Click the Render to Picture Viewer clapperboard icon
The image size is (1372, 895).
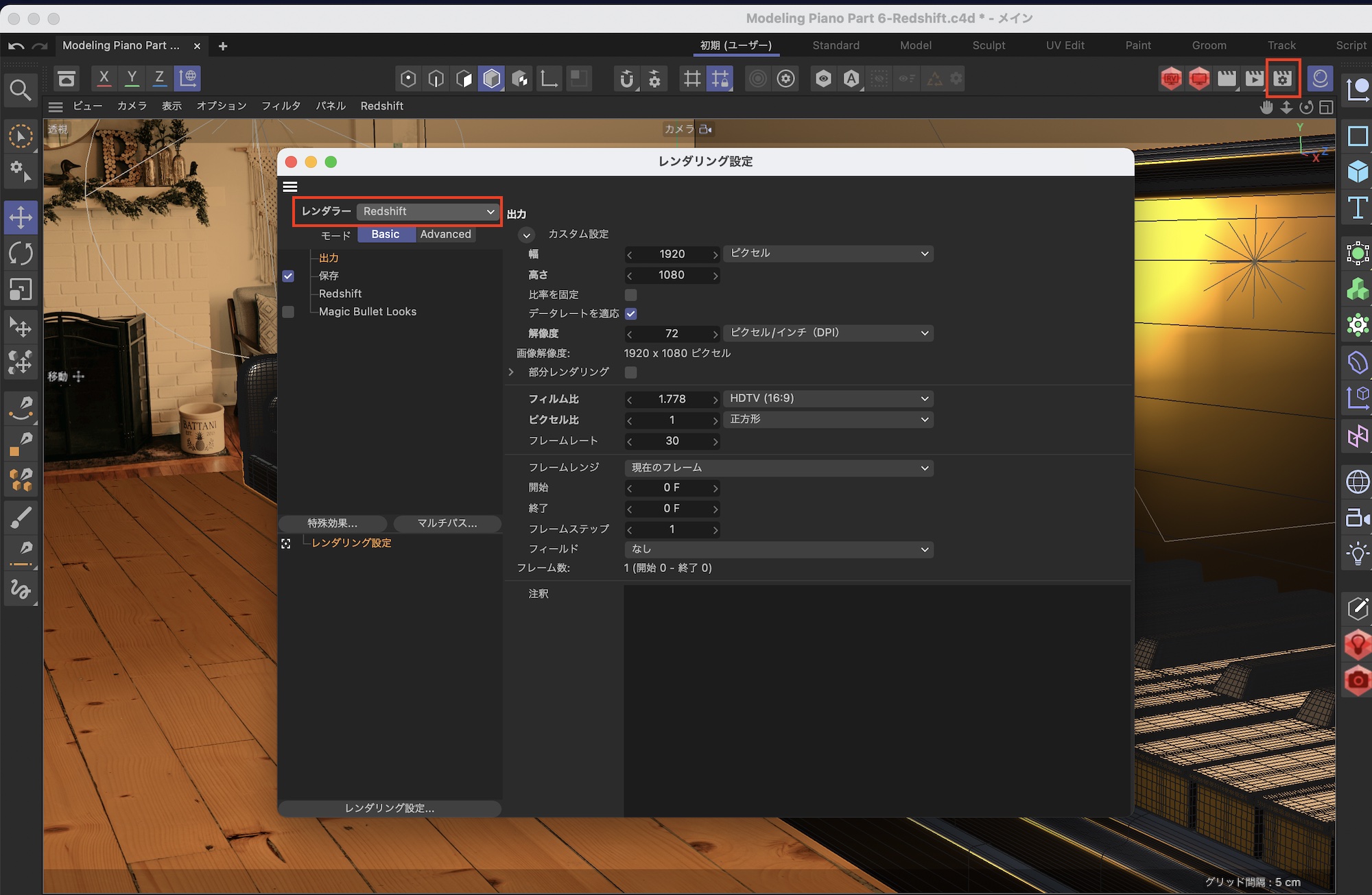pos(1227,78)
